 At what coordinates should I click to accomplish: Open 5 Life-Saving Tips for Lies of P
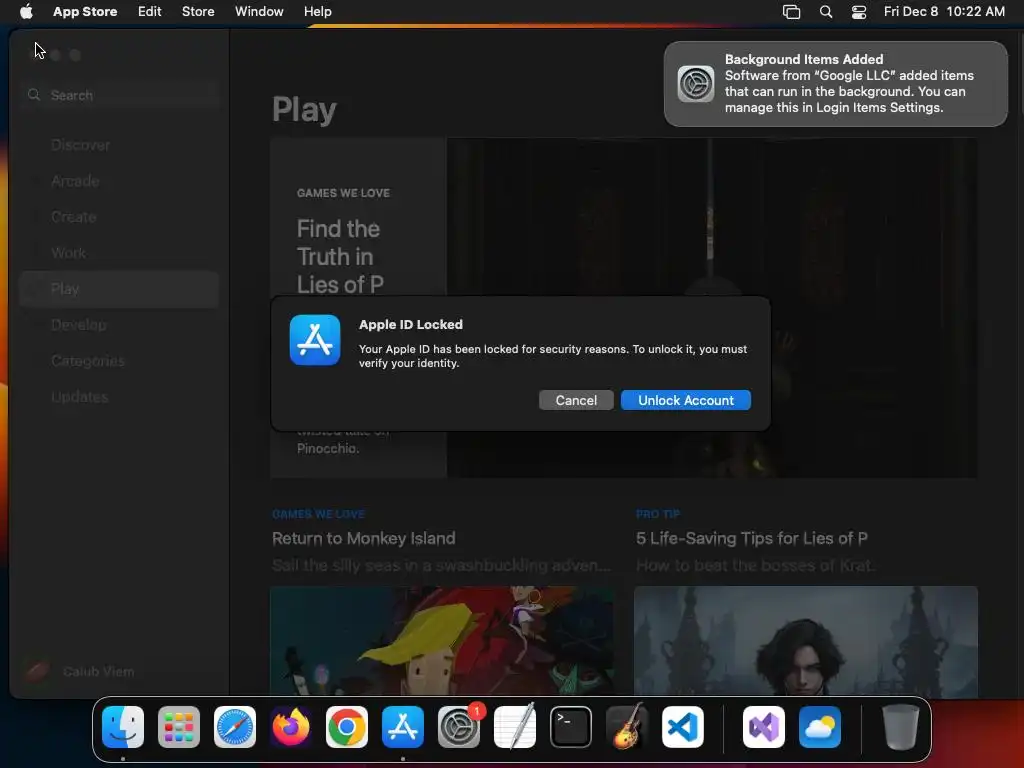pos(752,538)
